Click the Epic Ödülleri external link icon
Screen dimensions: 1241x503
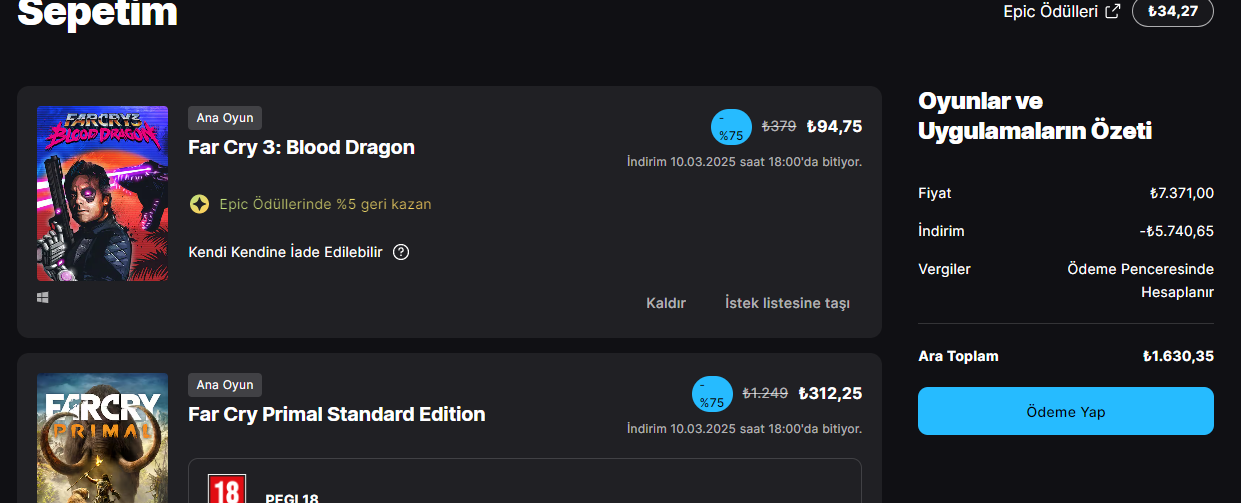[1113, 12]
